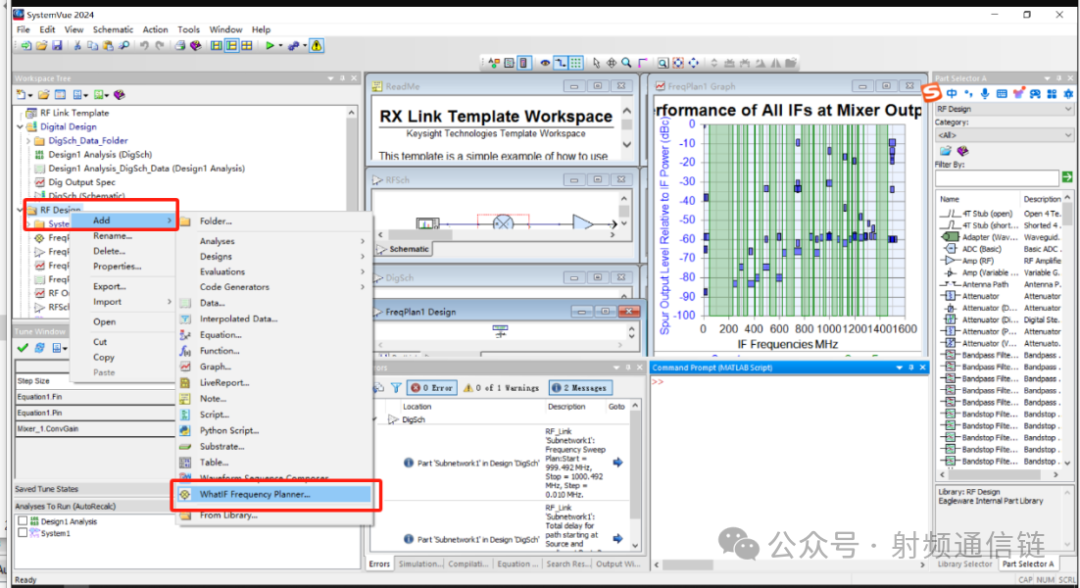This screenshot has width=1080, height=588.
Task: Click the Print icon in main toolbar
Action: (x=180, y=45)
